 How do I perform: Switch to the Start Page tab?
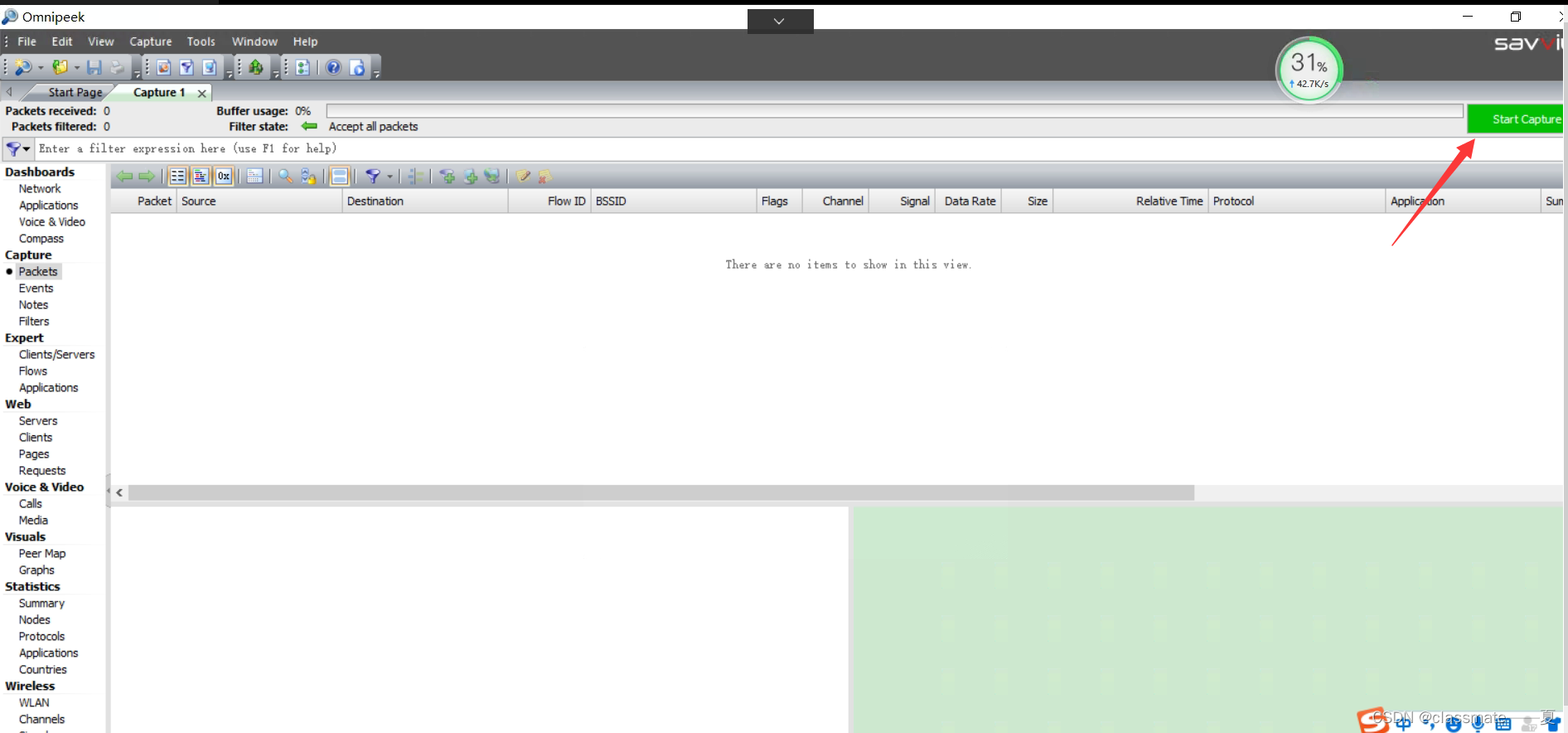tap(75, 92)
